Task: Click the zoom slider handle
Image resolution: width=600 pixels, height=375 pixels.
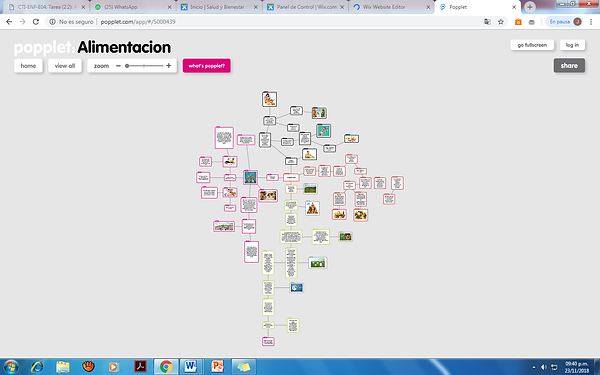Action: coord(127,66)
